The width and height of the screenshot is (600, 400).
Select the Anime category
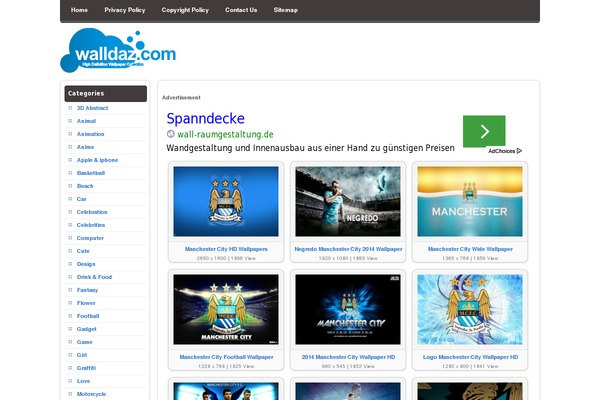pos(85,147)
